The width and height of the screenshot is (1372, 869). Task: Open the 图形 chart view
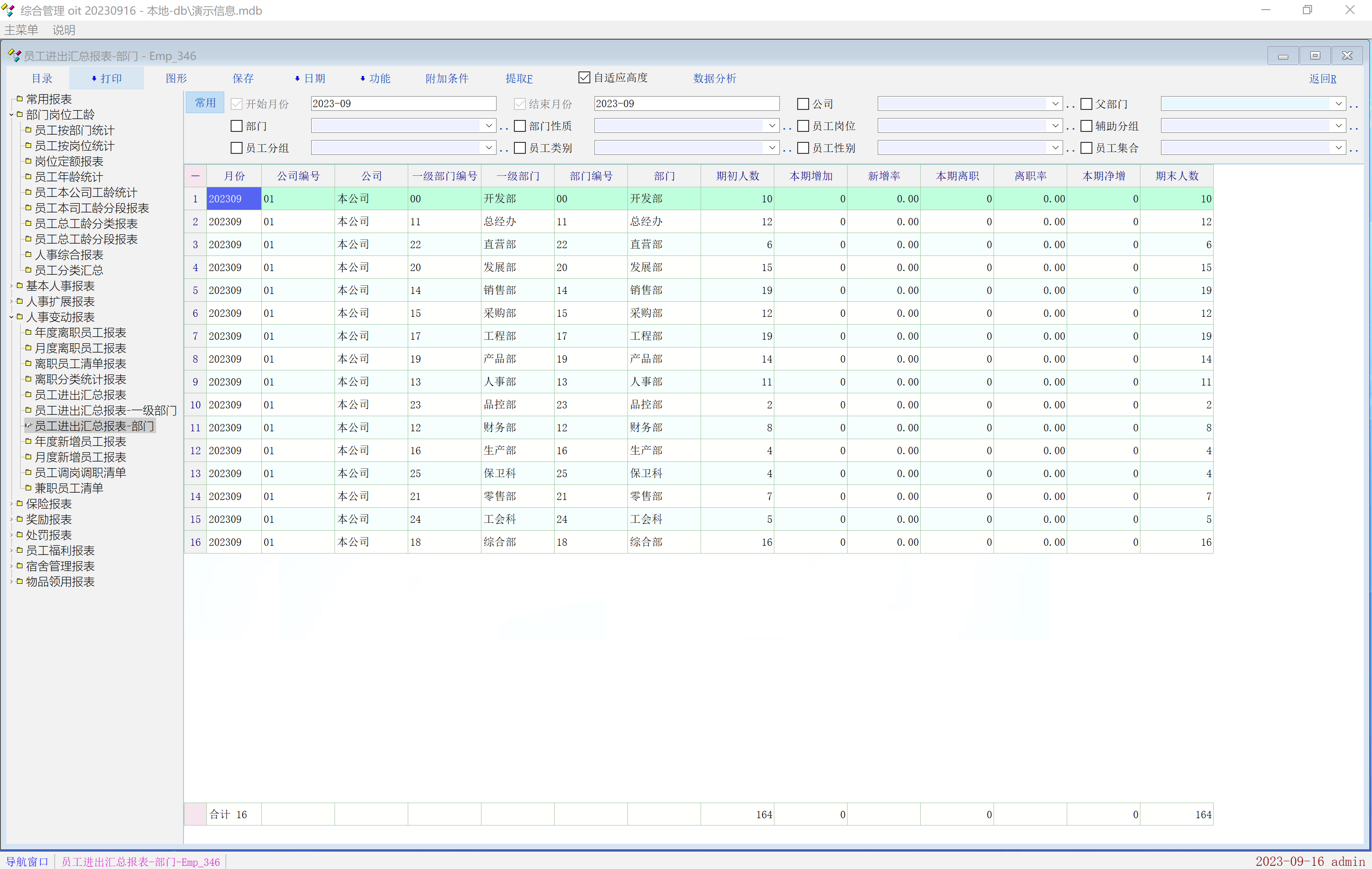pos(176,78)
